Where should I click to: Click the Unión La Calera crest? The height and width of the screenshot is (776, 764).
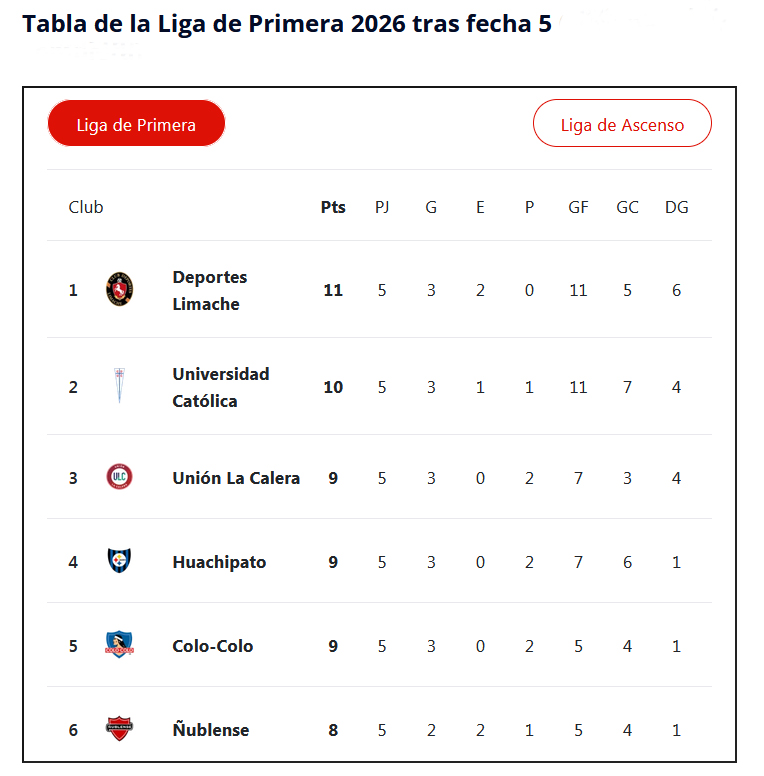(120, 477)
